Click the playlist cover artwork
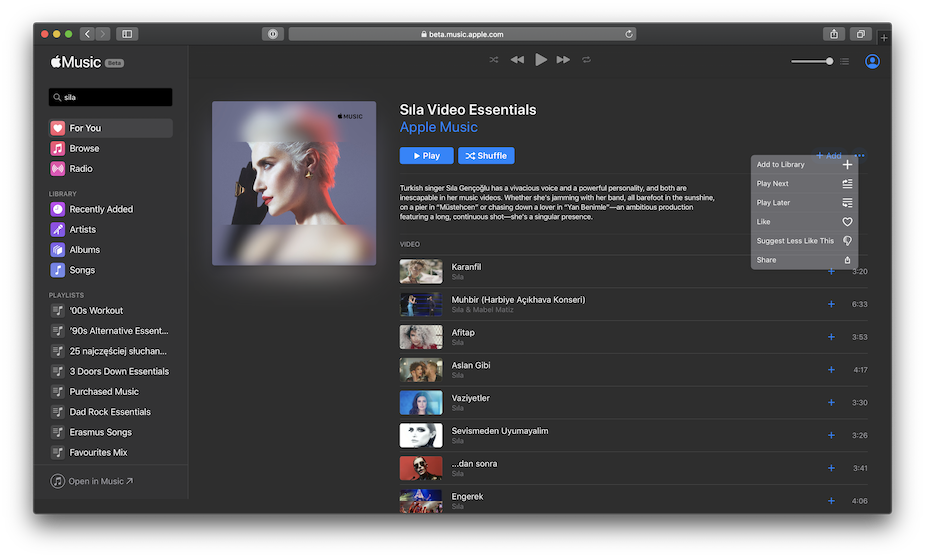925x558 pixels. [294, 183]
